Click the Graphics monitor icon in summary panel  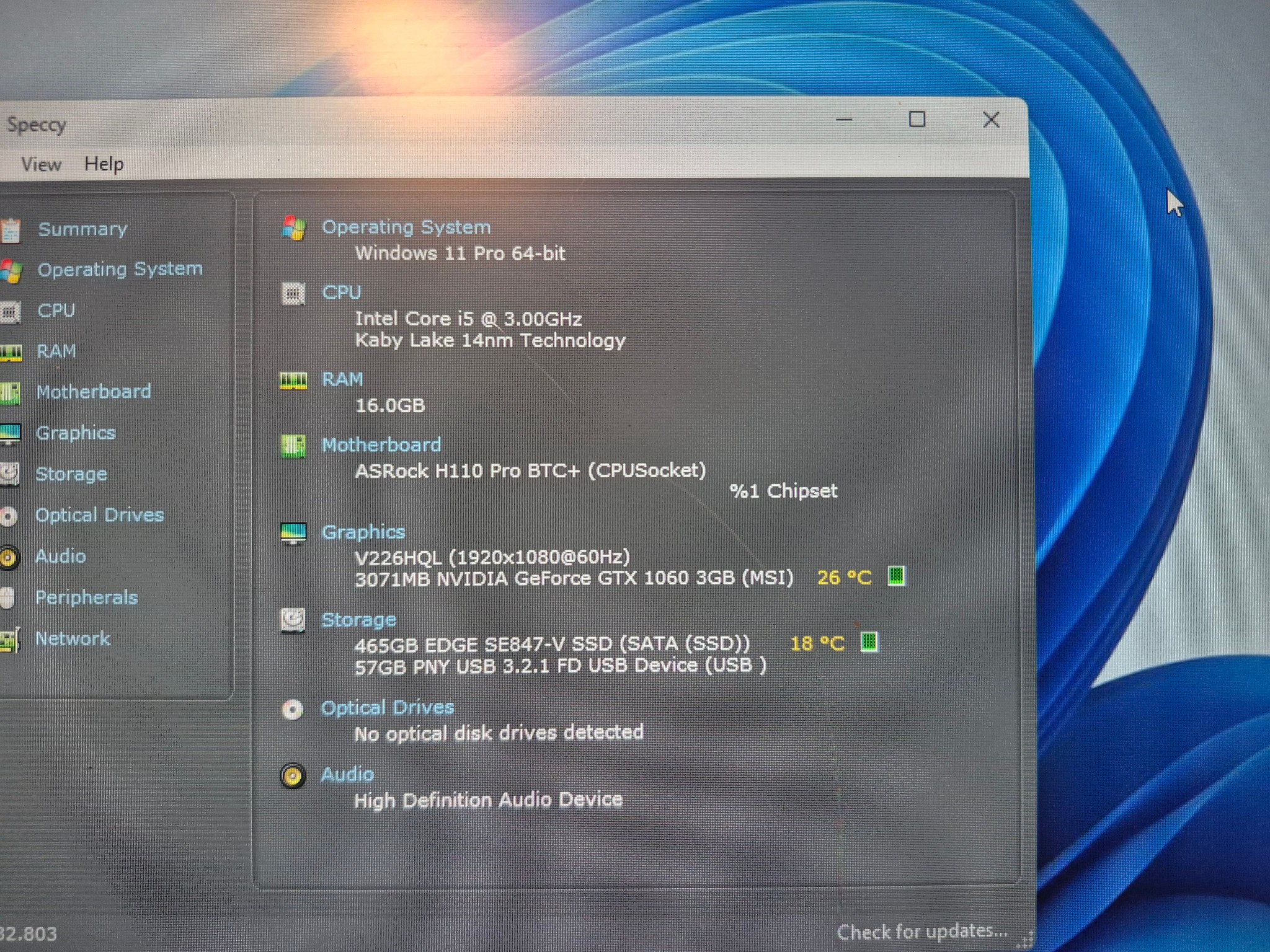(293, 533)
